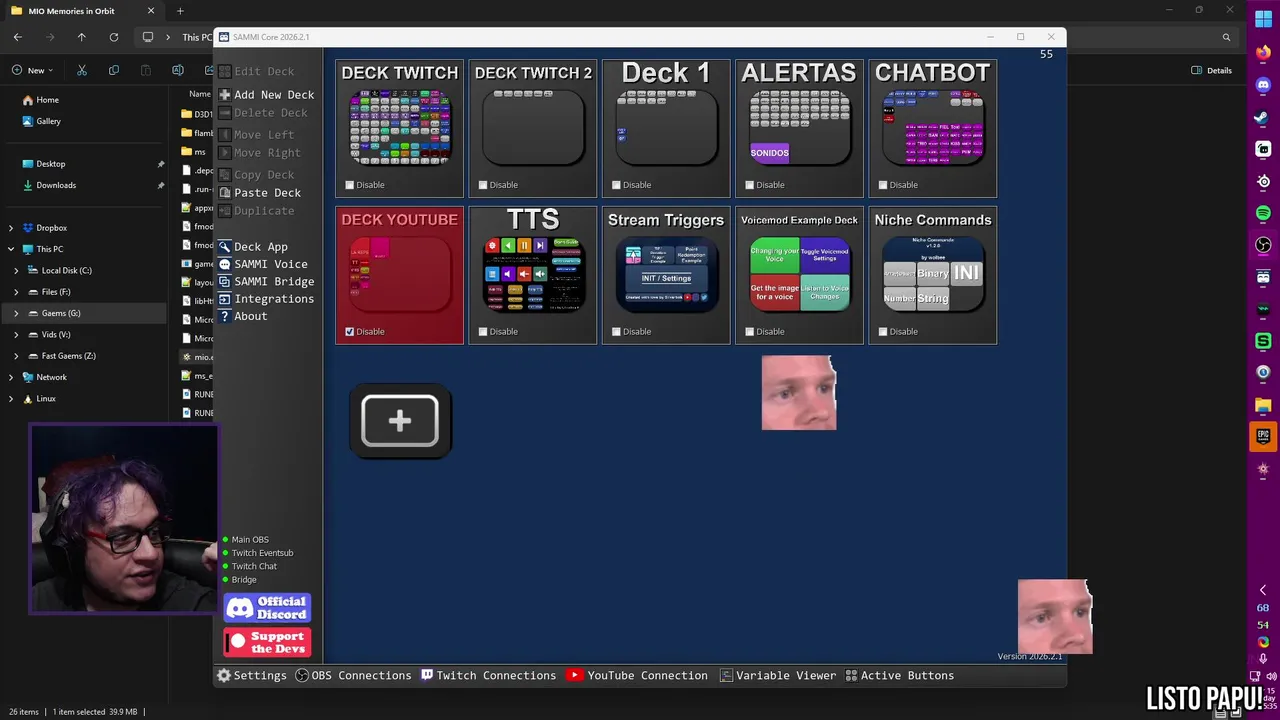Click the YouTube logo icon

click(575, 676)
